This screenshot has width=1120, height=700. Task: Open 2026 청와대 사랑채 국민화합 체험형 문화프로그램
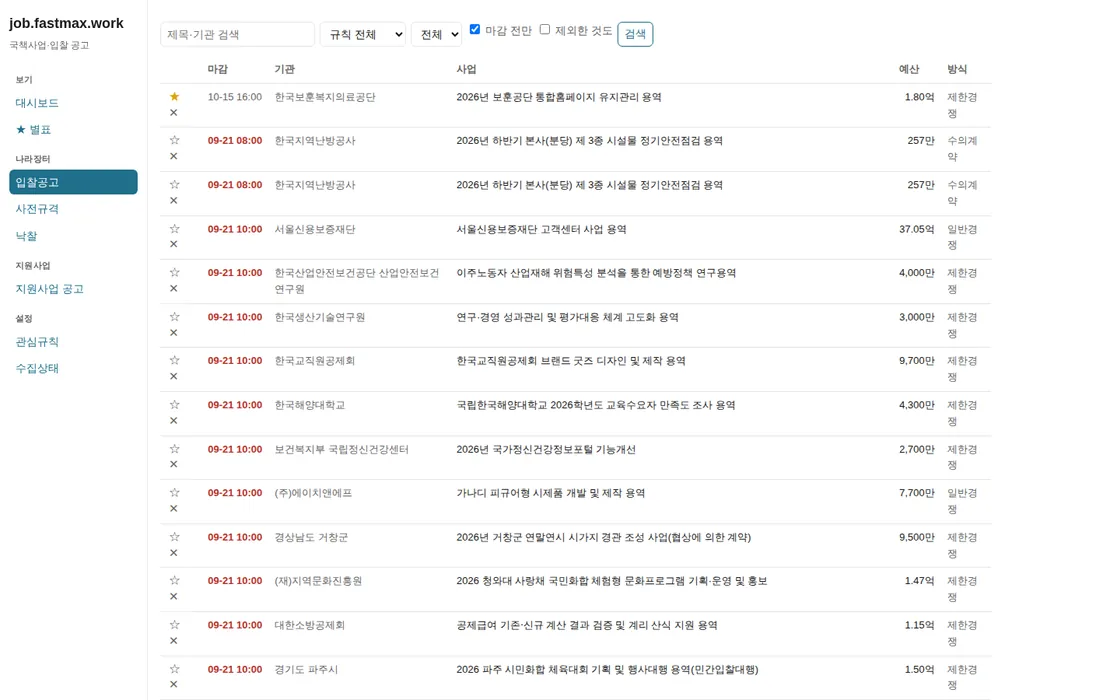pos(611,580)
